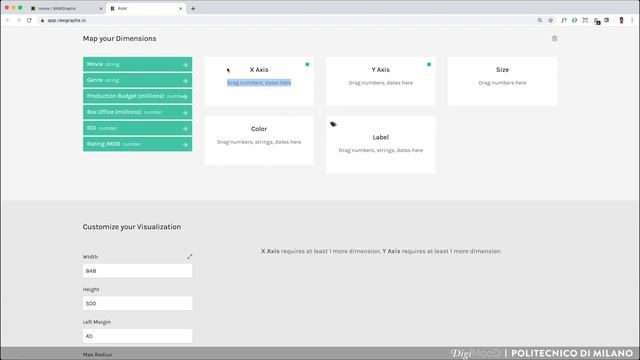640x360 pixels.
Task: Select the Production Budget (millions) dimension chip
Action: coord(138,96)
